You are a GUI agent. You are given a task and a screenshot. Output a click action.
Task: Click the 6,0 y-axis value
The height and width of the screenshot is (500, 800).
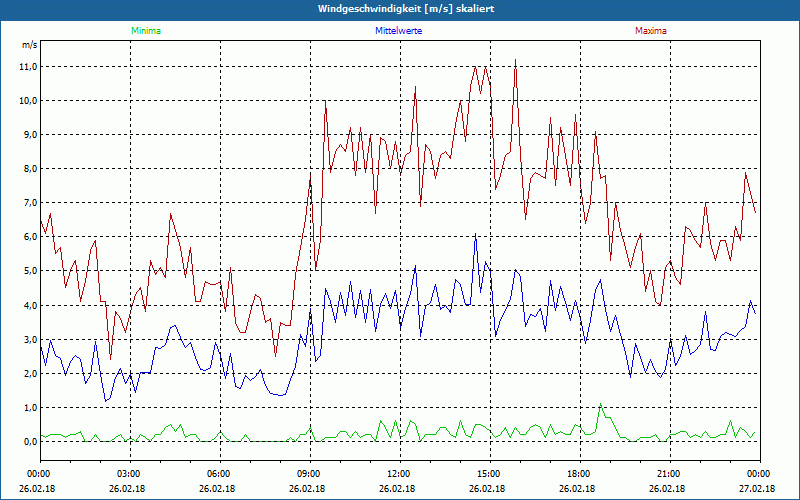(x=29, y=237)
